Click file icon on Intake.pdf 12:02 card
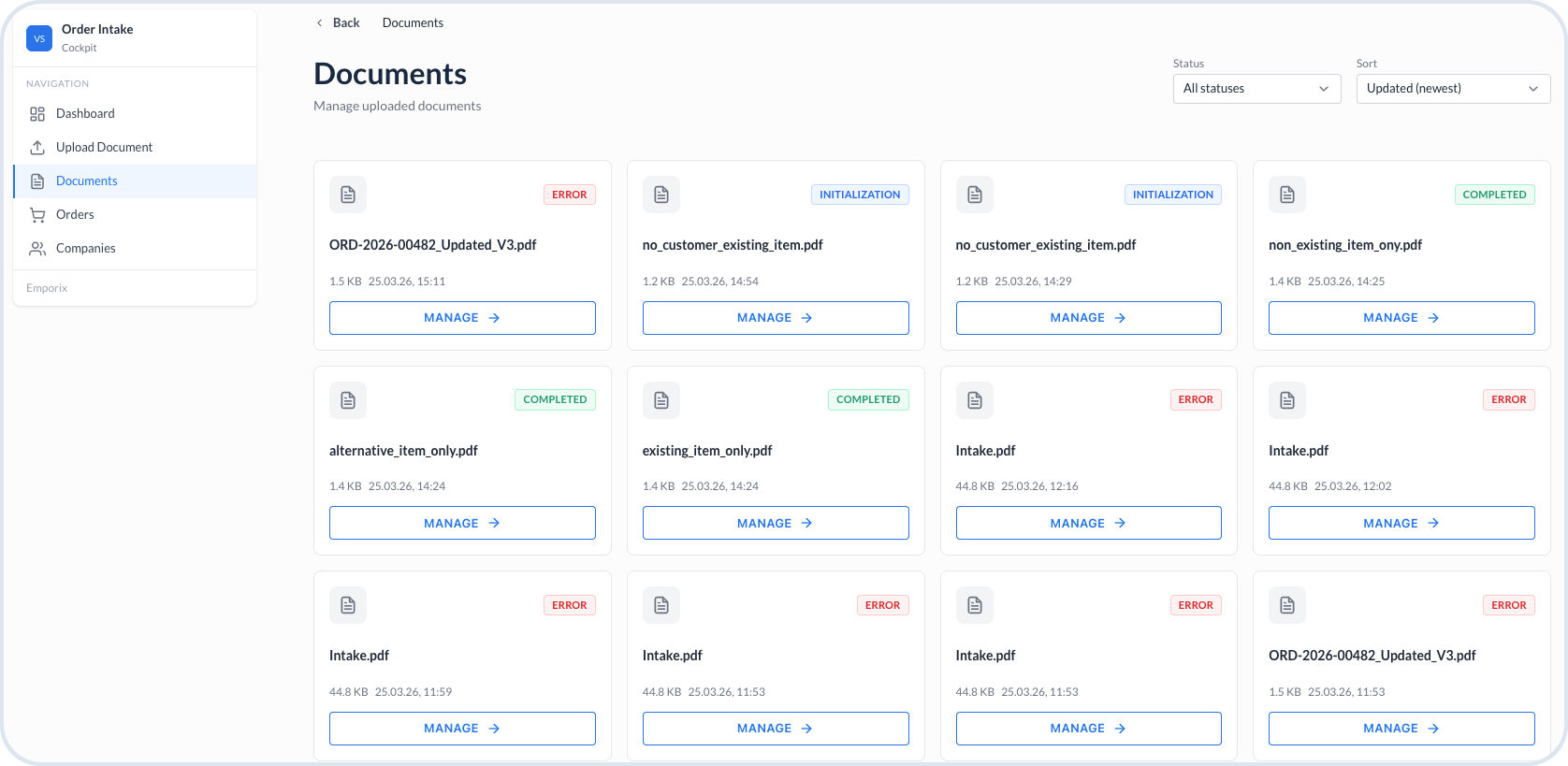 point(1287,400)
